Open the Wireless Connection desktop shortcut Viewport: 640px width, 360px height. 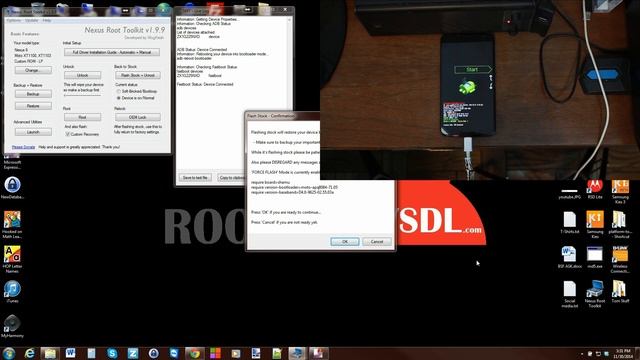pos(620,259)
